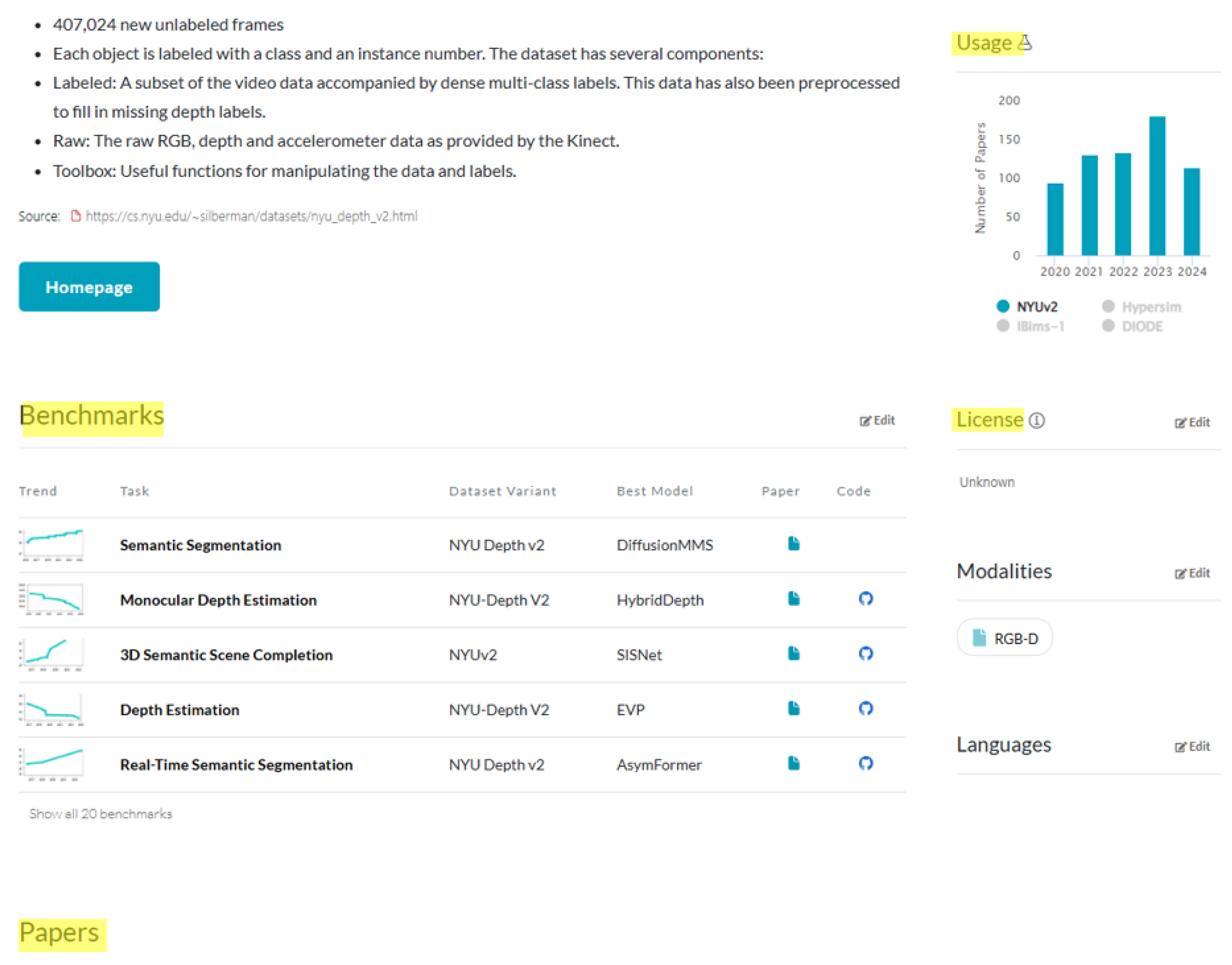Open Monocular Depth Estimation task link
The height and width of the screenshot is (965, 1232).
[x=218, y=600]
